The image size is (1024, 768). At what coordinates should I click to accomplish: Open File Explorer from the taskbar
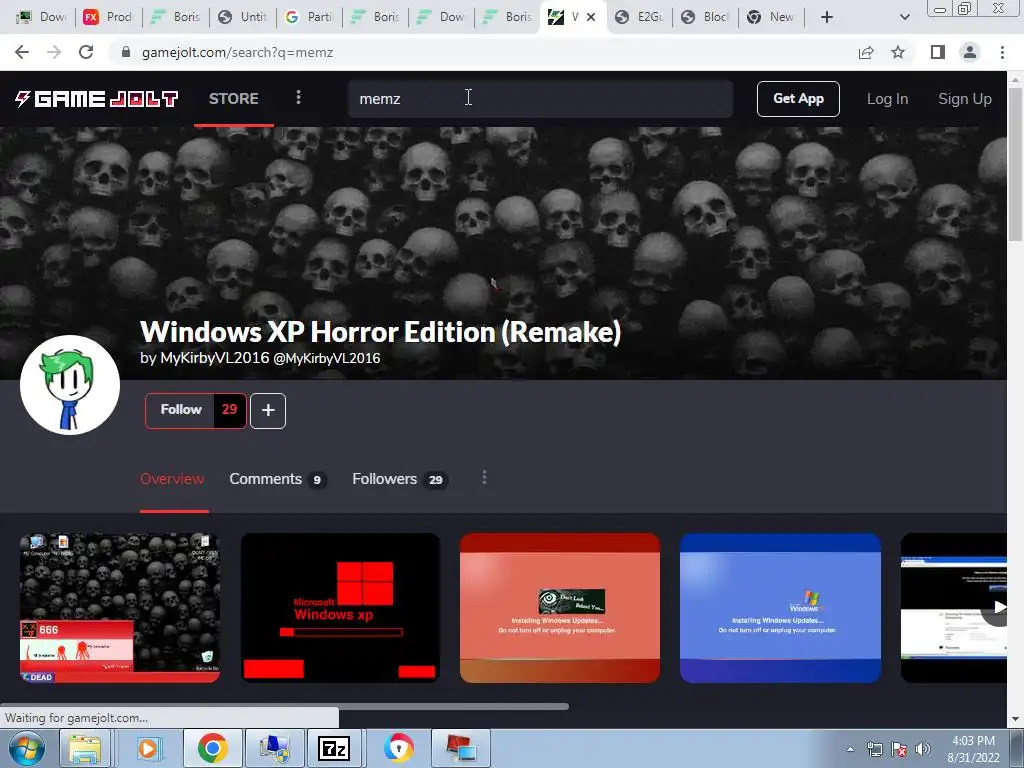point(86,748)
